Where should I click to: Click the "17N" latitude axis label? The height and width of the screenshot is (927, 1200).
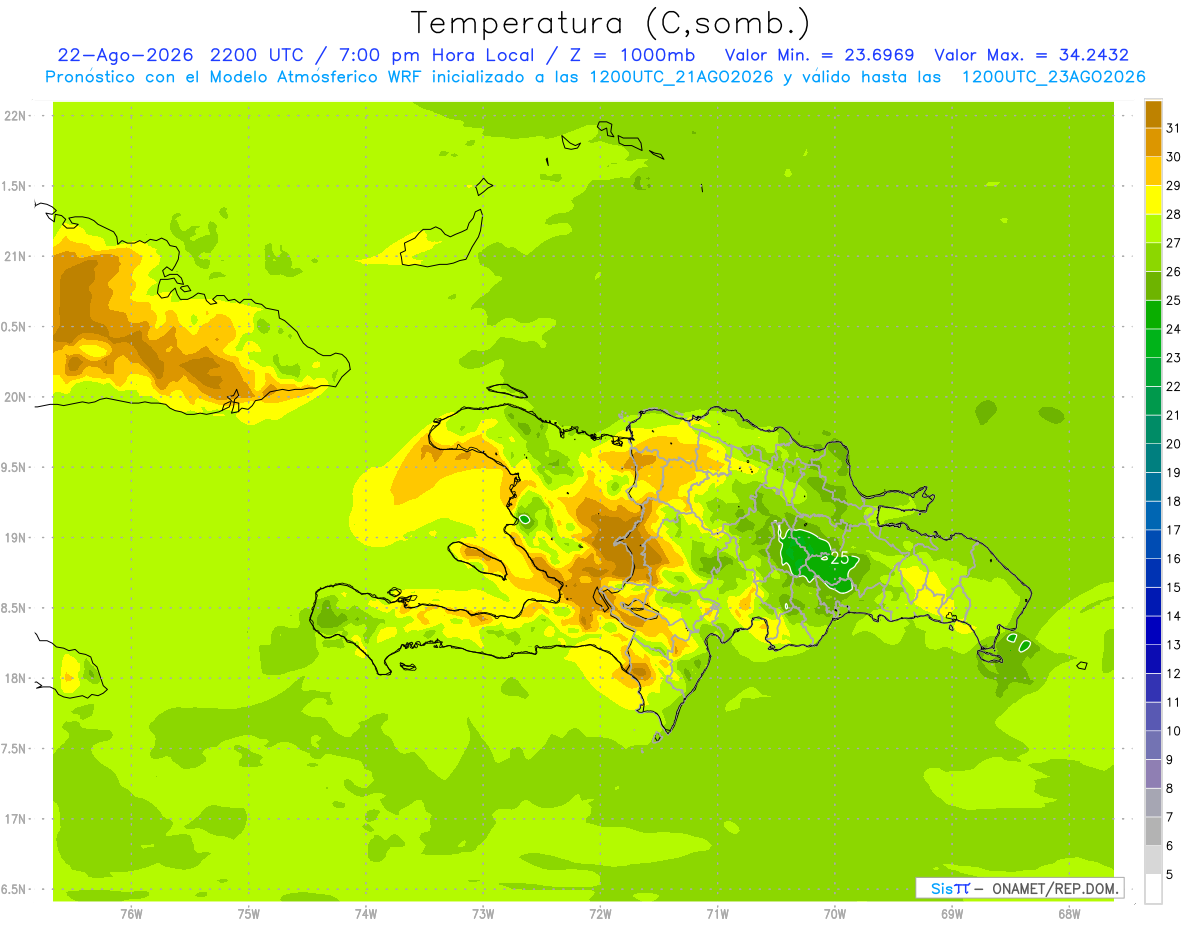tap(15, 819)
